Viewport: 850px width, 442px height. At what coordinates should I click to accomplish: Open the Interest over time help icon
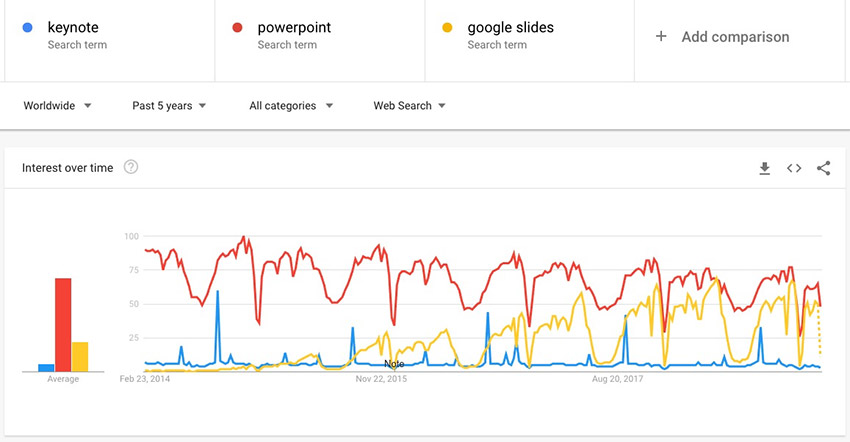click(131, 167)
